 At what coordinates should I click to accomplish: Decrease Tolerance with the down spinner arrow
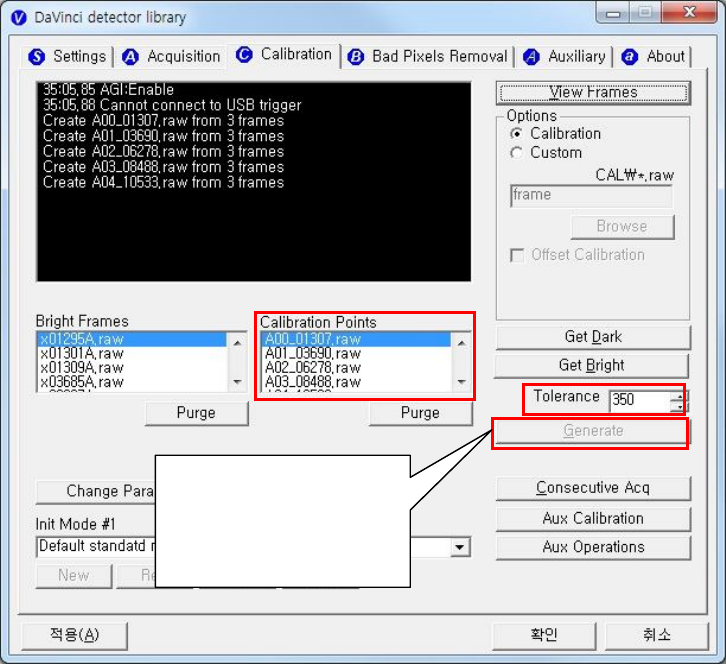[x=679, y=407]
